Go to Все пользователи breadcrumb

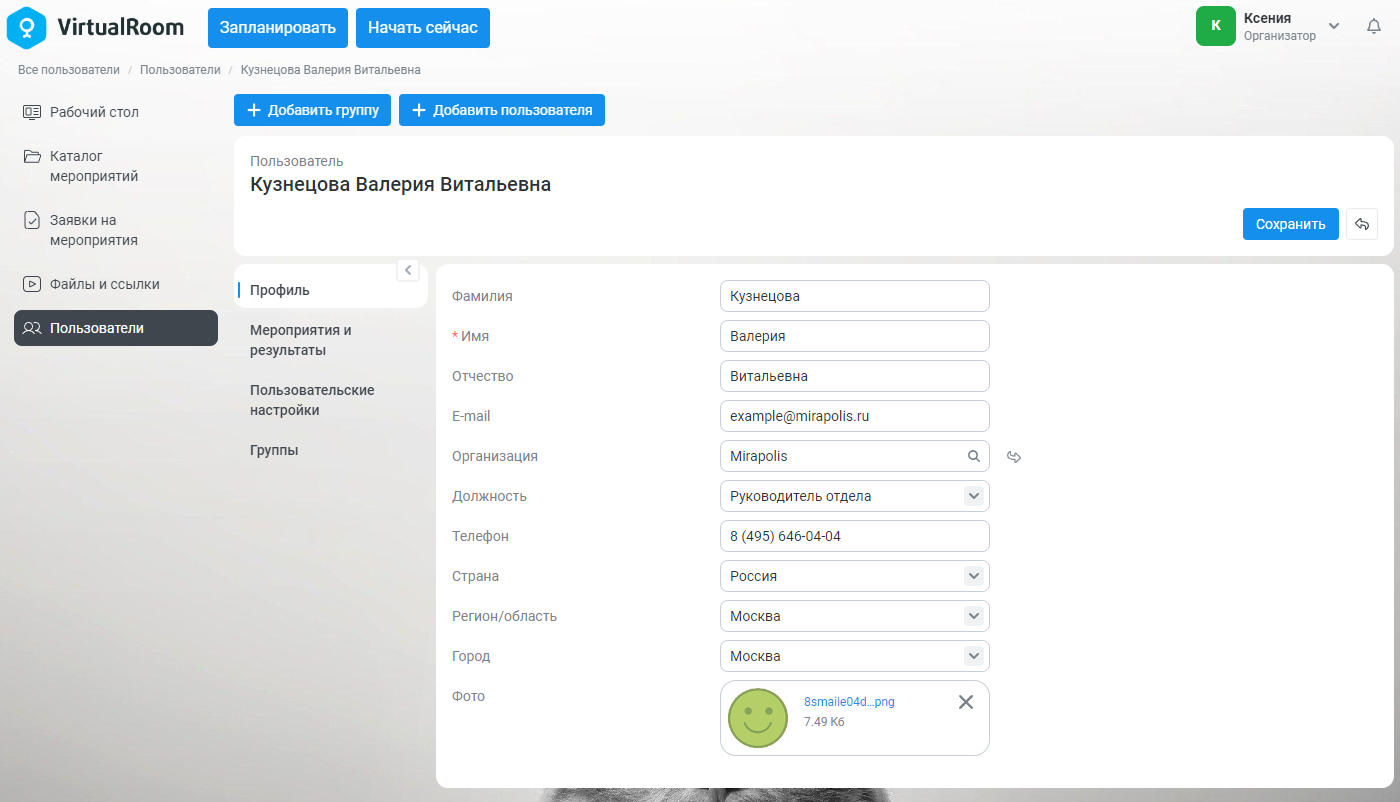(x=69, y=70)
